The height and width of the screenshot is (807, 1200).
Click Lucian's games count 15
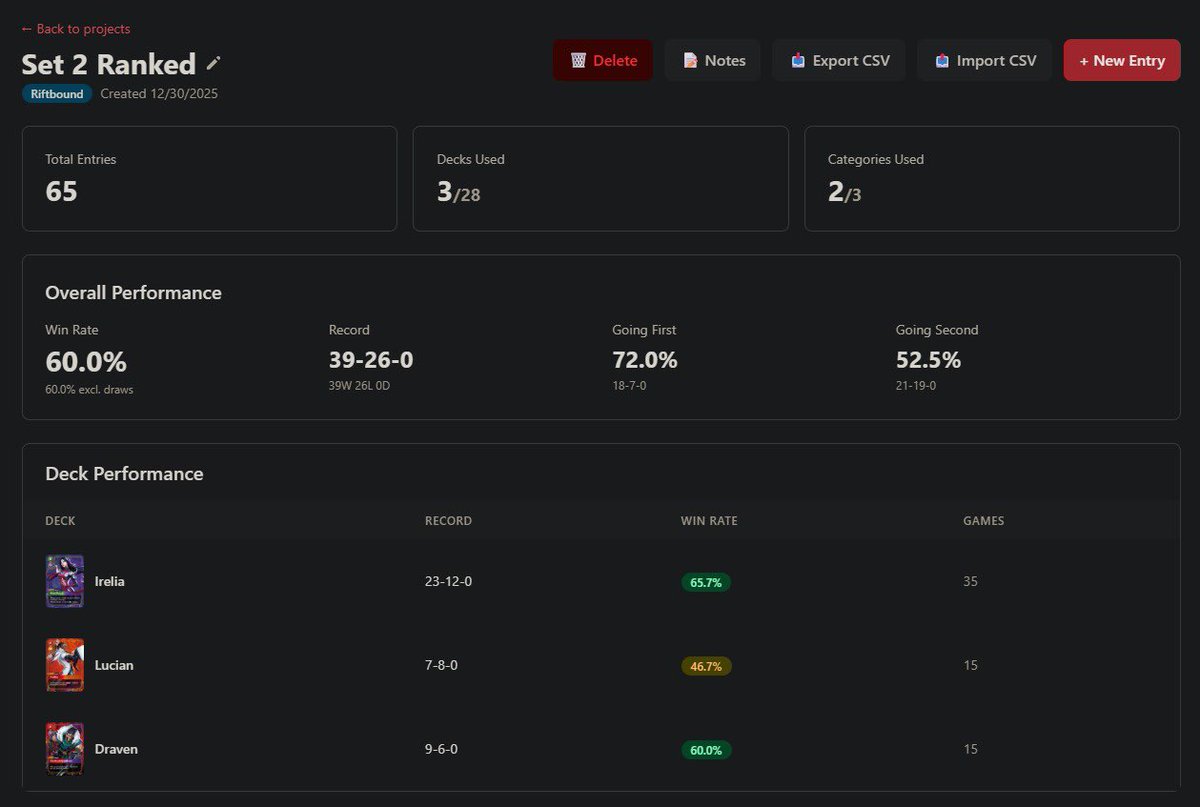(x=970, y=665)
